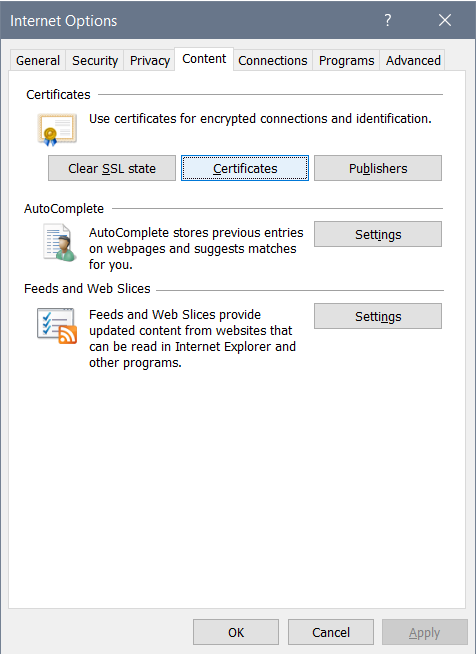The width and height of the screenshot is (476, 654).
Task: Close the Internet Options dialog
Action: click(445, 20)
